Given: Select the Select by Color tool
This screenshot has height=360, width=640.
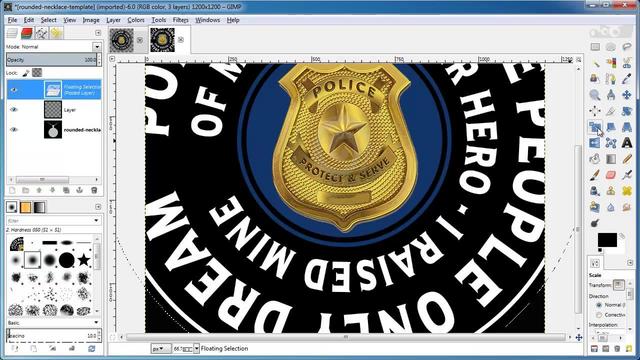Looking at the screenshot, I should point(611,63).
